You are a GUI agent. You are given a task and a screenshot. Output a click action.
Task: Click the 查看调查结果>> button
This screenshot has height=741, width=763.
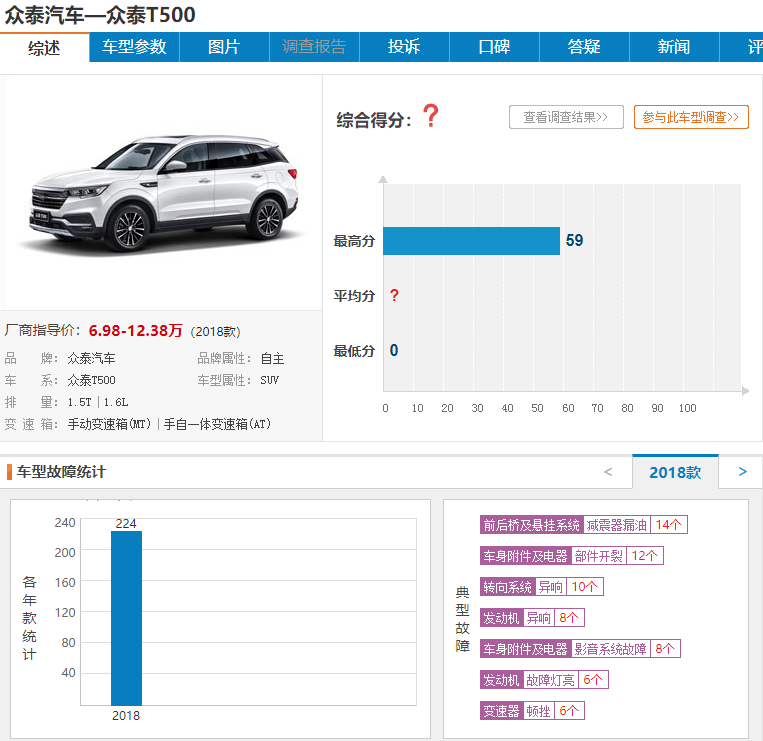click(x=566, y=117)
